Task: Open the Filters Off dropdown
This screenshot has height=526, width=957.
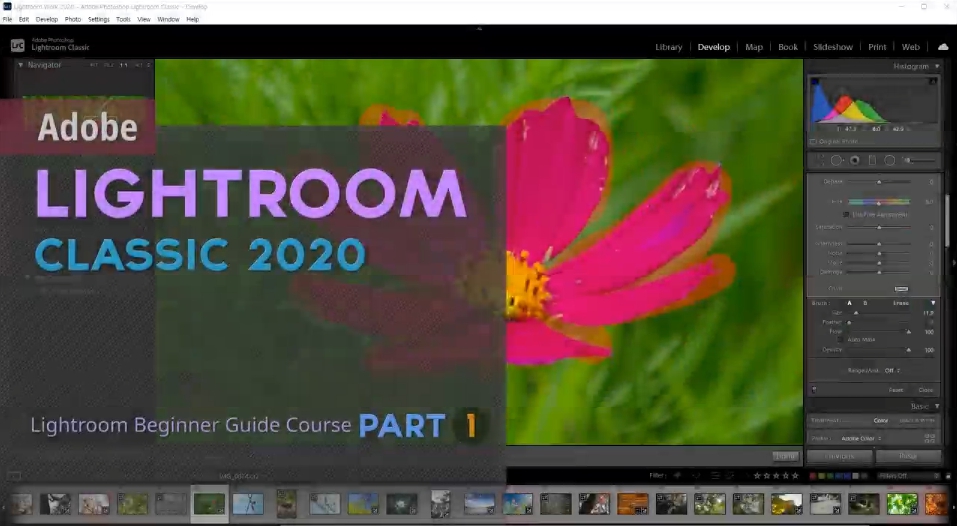Action: coord(908,475)
